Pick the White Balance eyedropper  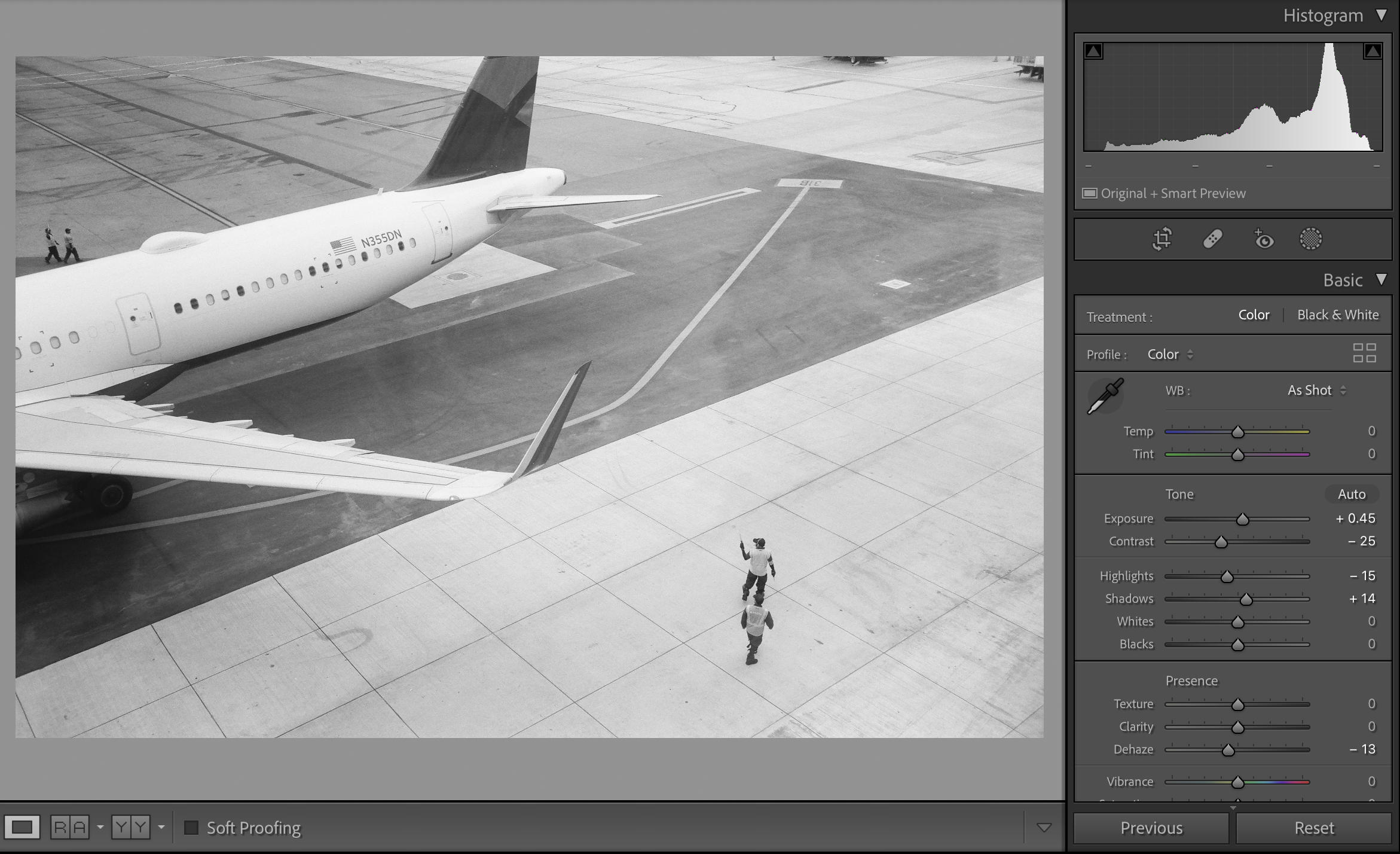coord(1105,396)
